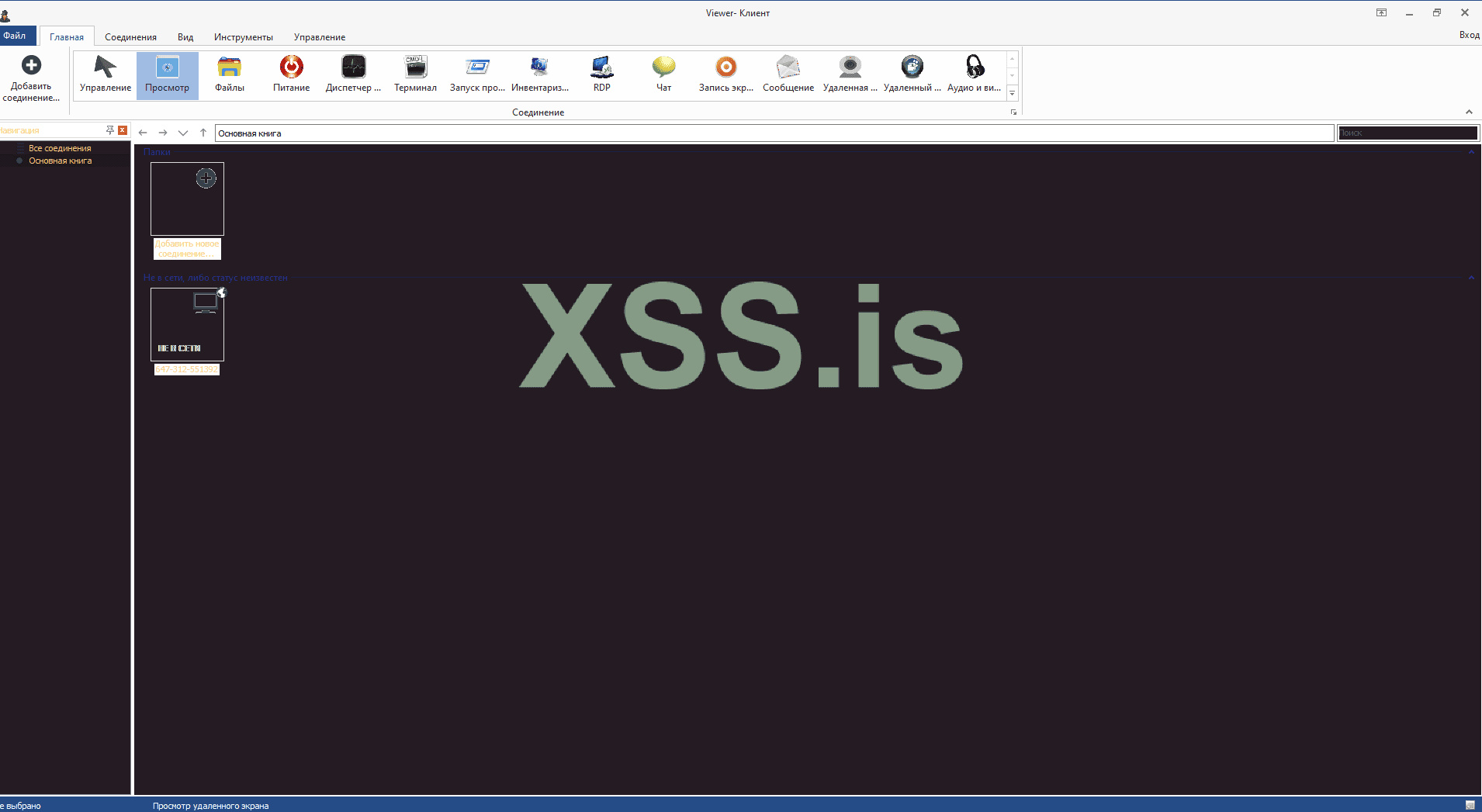Collapse the Папки group
This screenshot has height=812, width=1482.
pyautogui.click(x=1471, y=152)
